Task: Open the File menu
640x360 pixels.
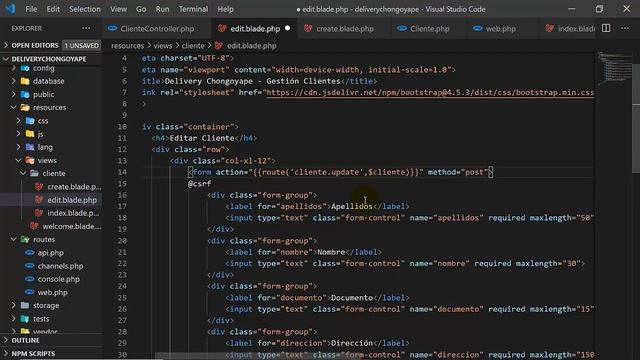Action: click(x=31, y=9)
